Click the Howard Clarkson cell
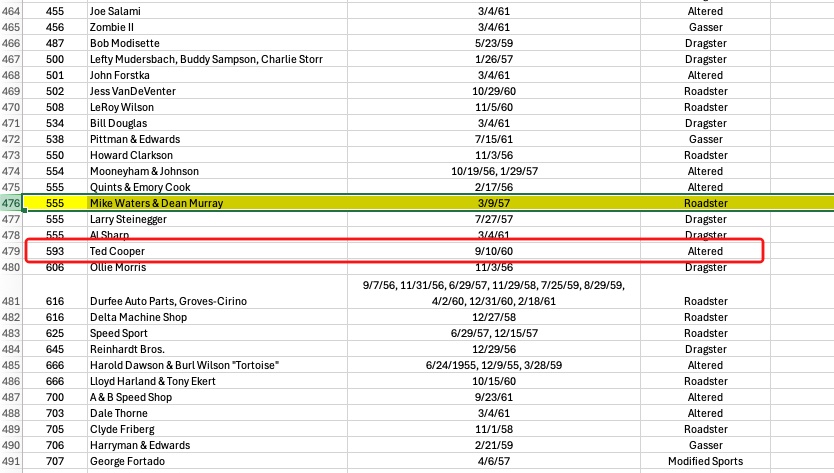The image size is (834, 473). tap(217, 155)
